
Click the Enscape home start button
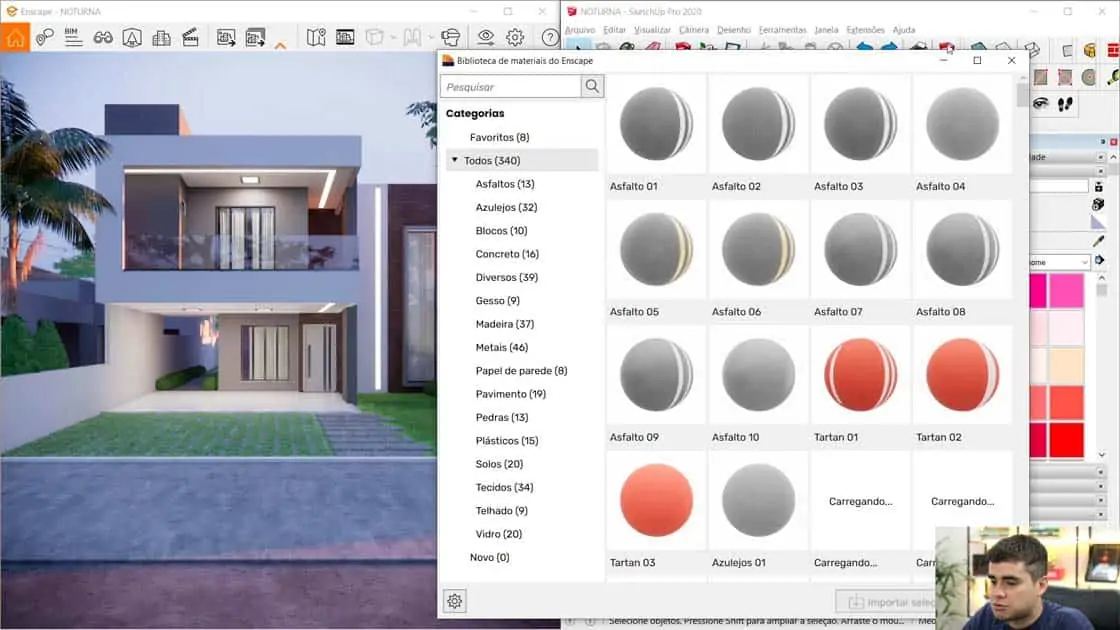(x=15, y=37)
